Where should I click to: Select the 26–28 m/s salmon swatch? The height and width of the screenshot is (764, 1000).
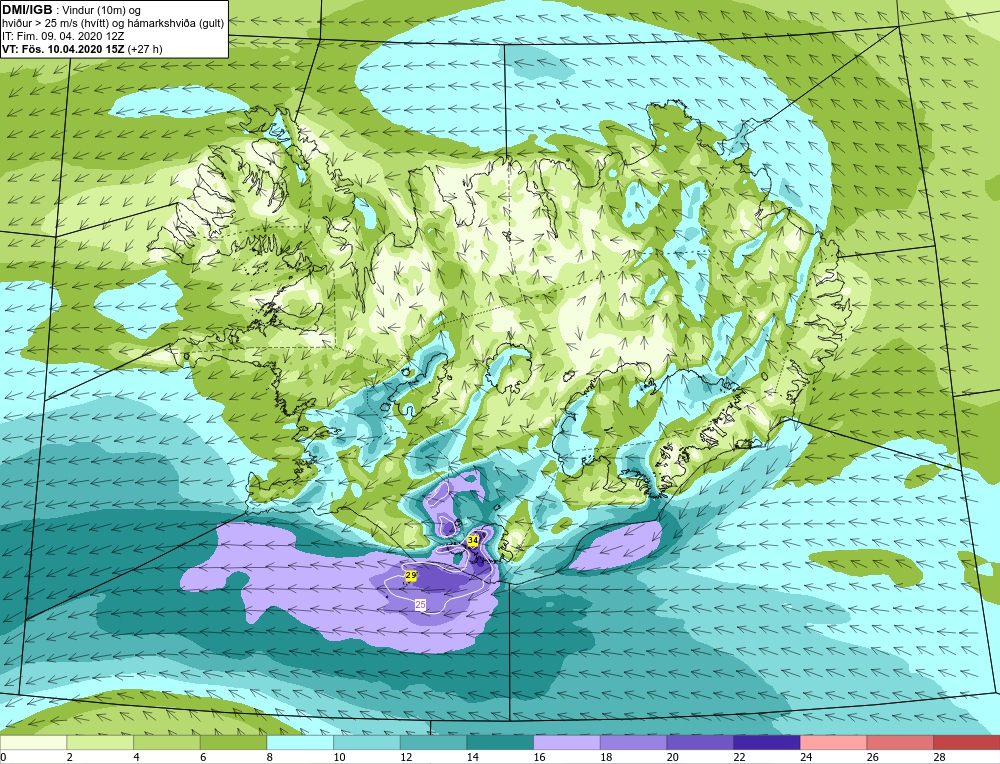point(900,743)
